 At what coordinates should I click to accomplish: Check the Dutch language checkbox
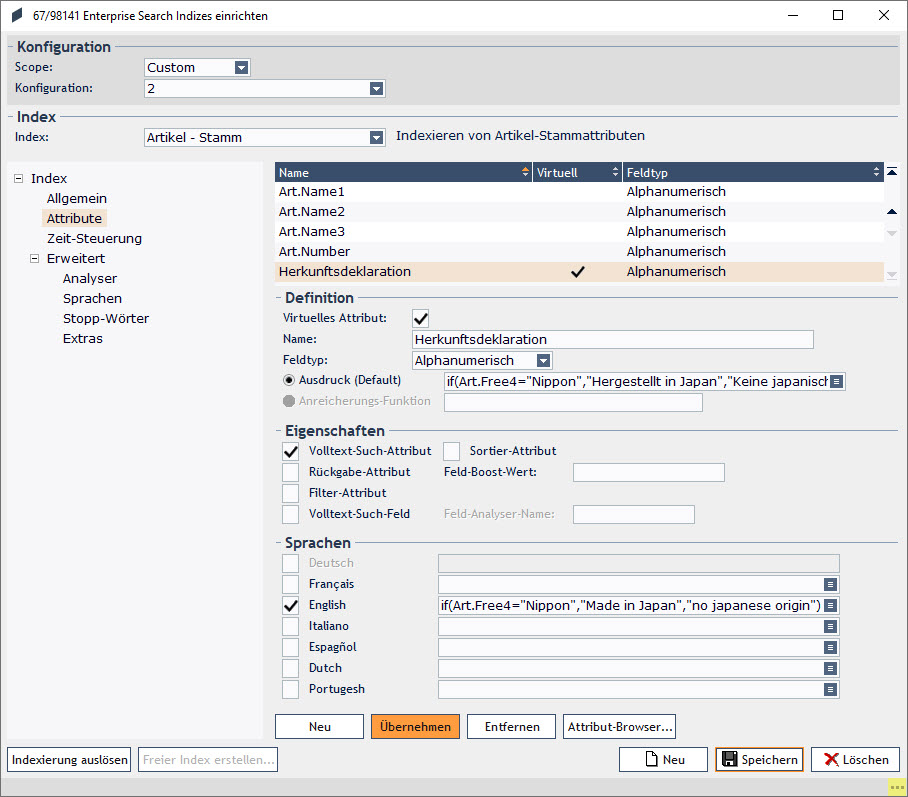[x=291, y=668]
